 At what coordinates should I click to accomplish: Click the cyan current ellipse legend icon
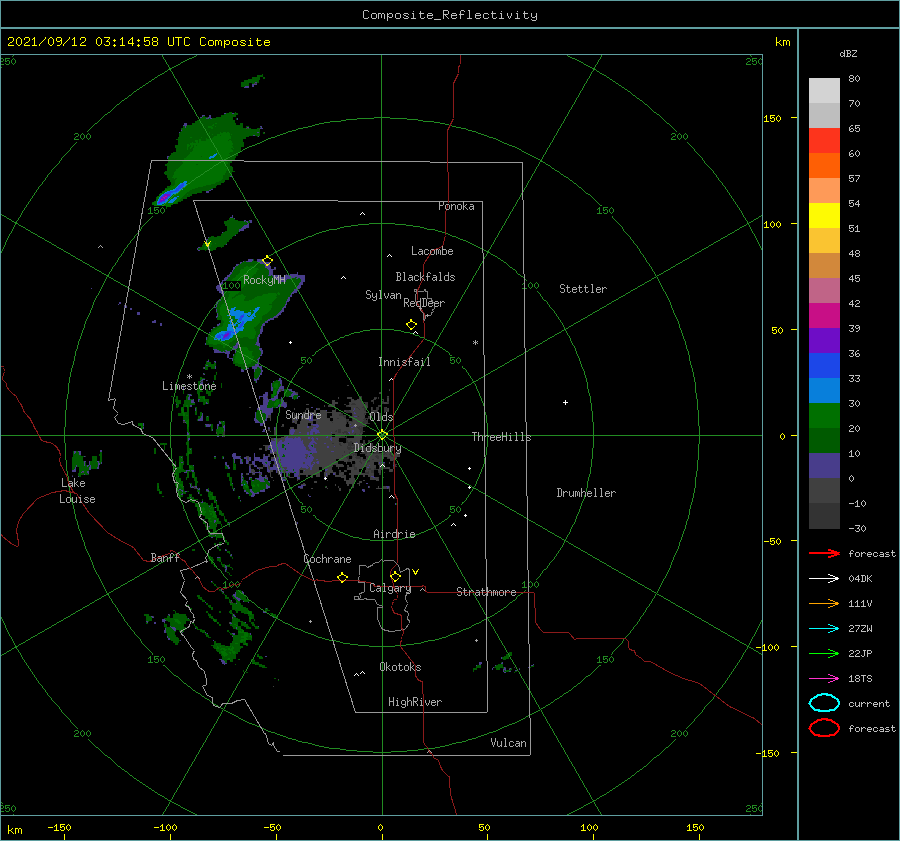(824, 703)
